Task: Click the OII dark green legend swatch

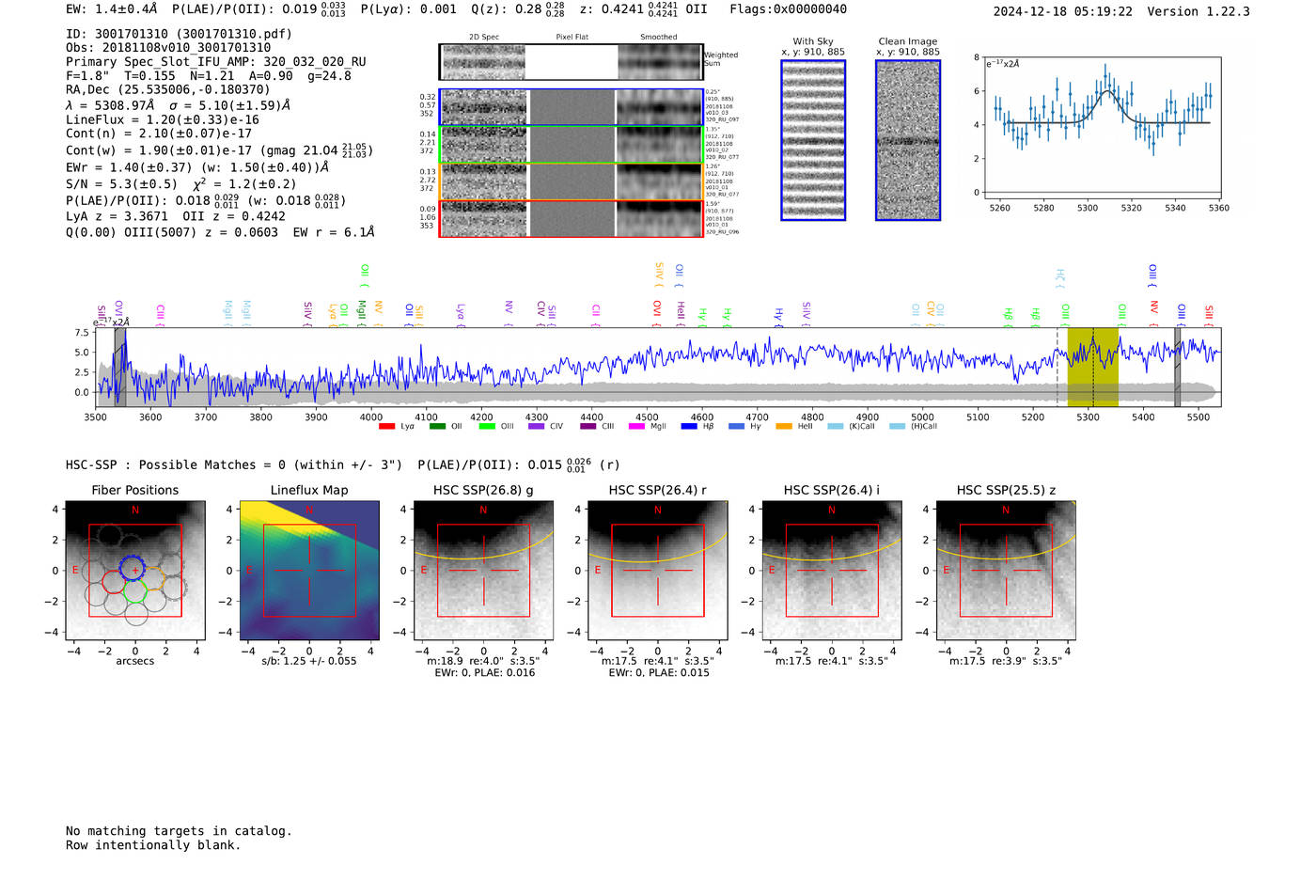Action: (x=436, y=427)
